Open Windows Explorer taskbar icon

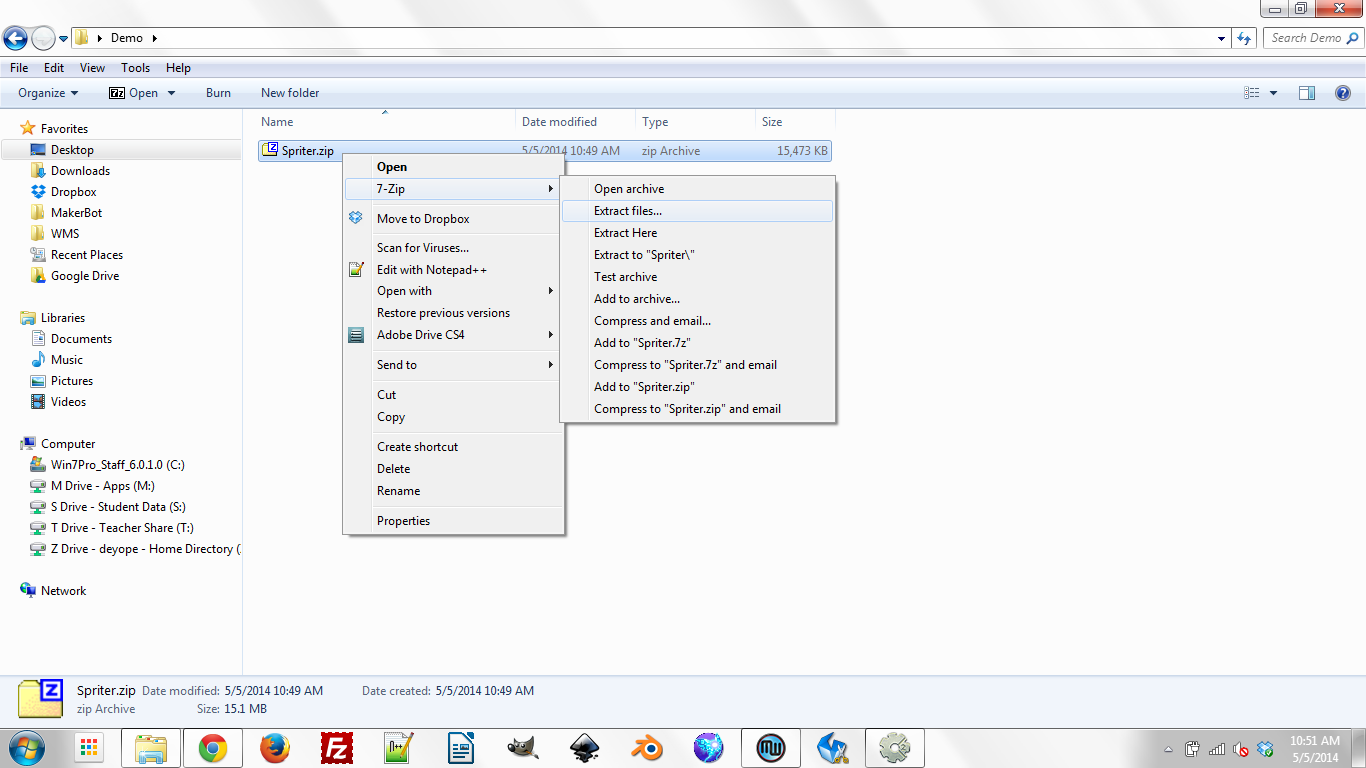click(x=151, y=748)
